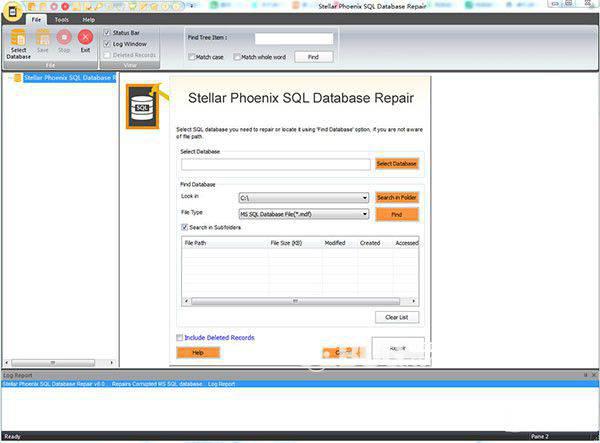This screenshot has width=600, height=443.
Task: Sort by the File Size (KB) column header
Action: [295, 243]
